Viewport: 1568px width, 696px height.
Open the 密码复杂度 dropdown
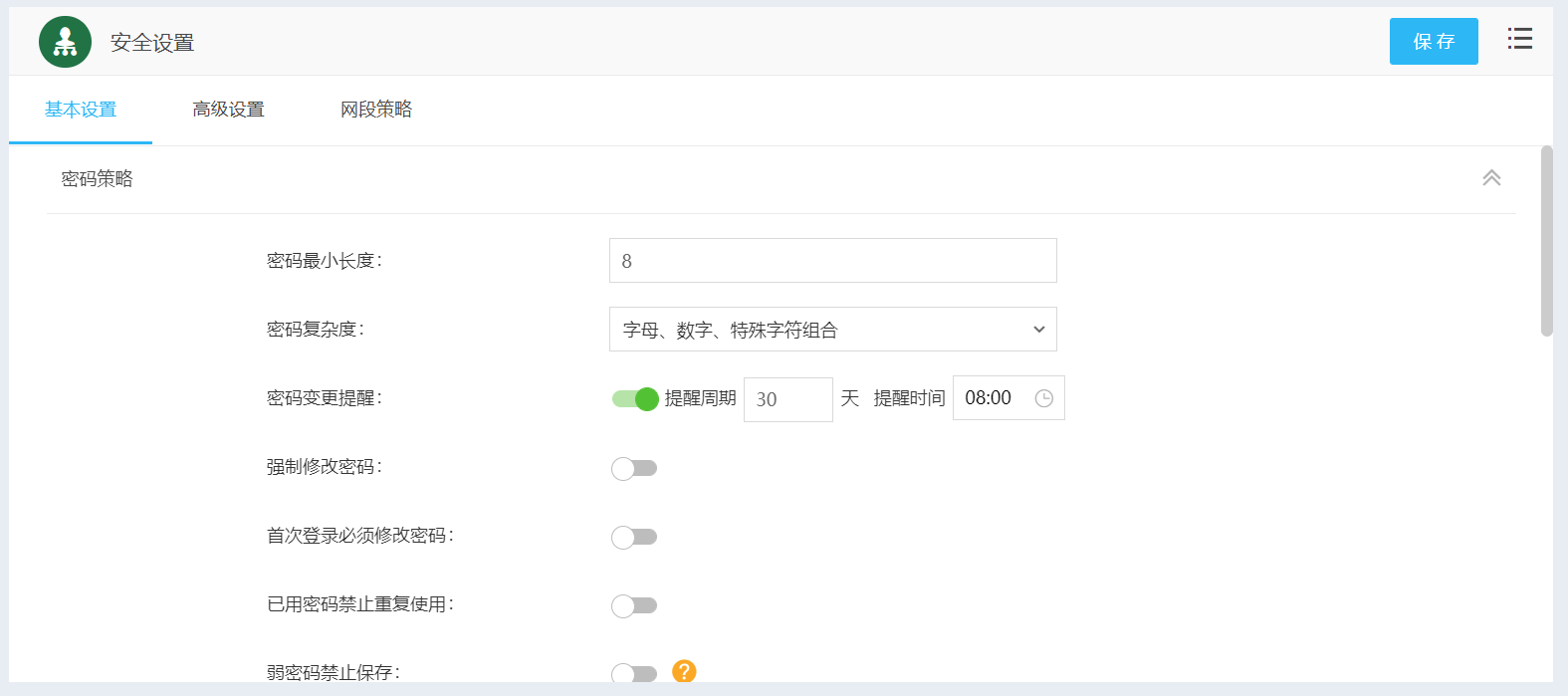(832, 330)
